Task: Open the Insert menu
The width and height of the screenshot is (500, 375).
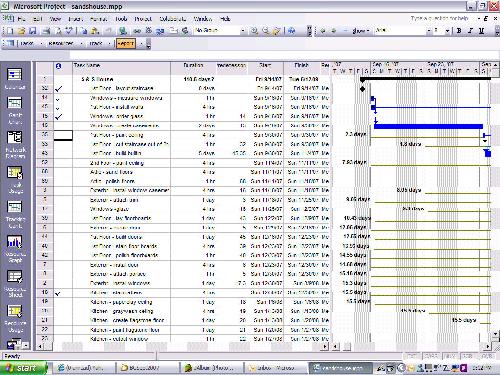Action: pyautogui.click(x=75, y=19)
